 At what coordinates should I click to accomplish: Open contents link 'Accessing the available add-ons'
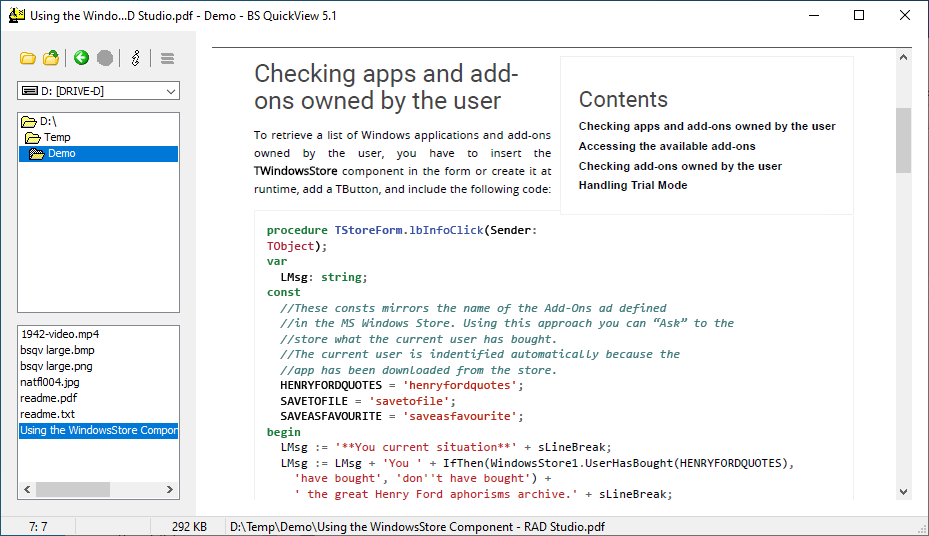667,146
